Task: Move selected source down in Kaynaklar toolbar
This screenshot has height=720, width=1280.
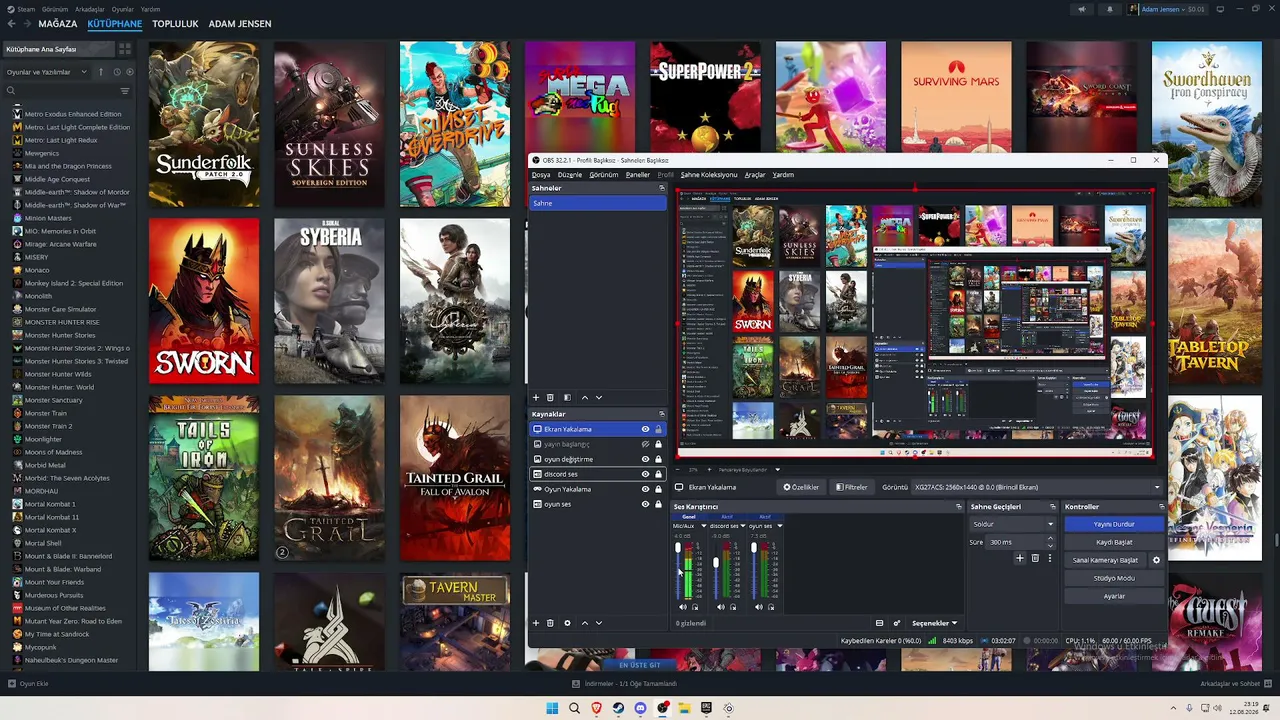Action: click(x=599, y=623)
